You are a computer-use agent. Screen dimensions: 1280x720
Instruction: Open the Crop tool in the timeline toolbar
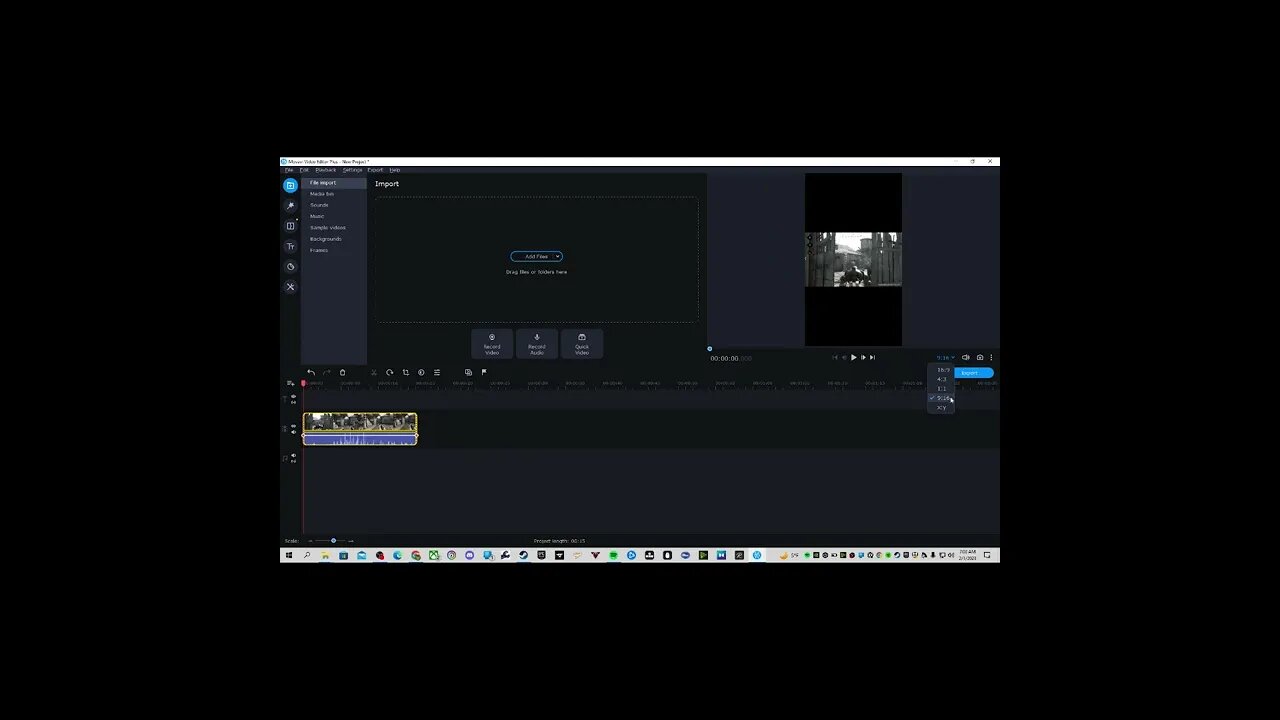coord(406,372)
